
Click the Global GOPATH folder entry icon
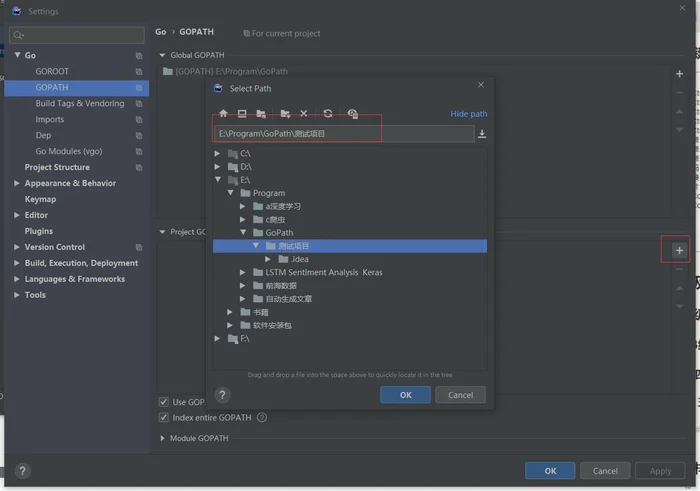click(x=167, y=71)
